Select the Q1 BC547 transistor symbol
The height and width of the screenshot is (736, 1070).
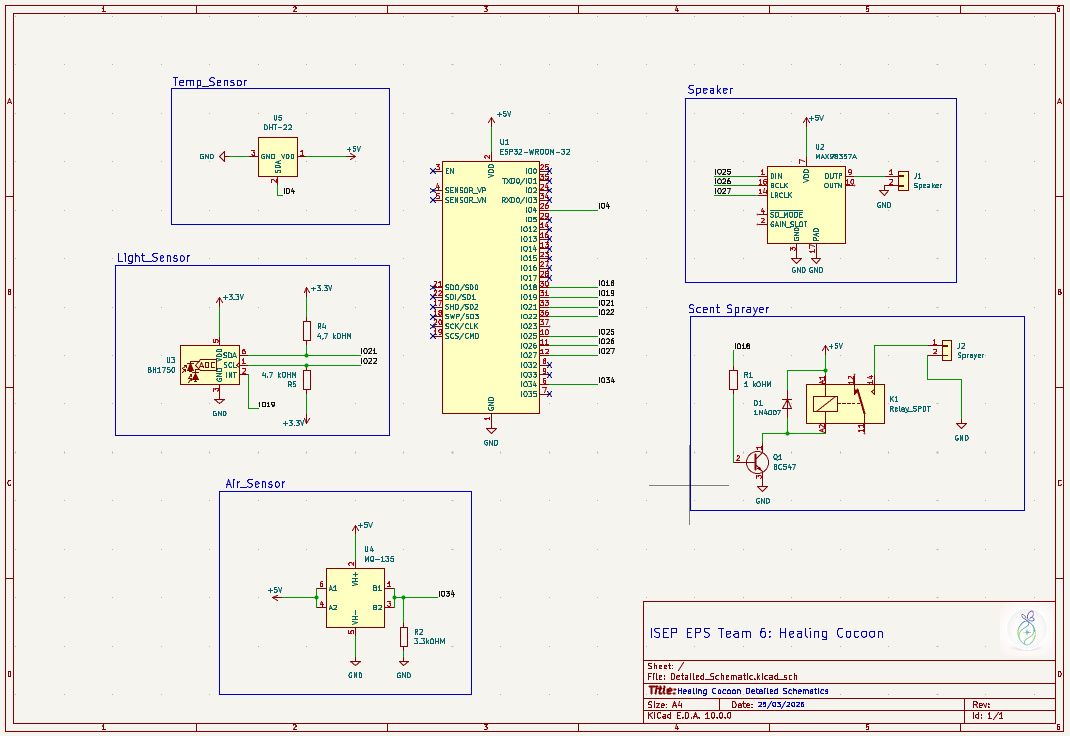tap(759, 460)
